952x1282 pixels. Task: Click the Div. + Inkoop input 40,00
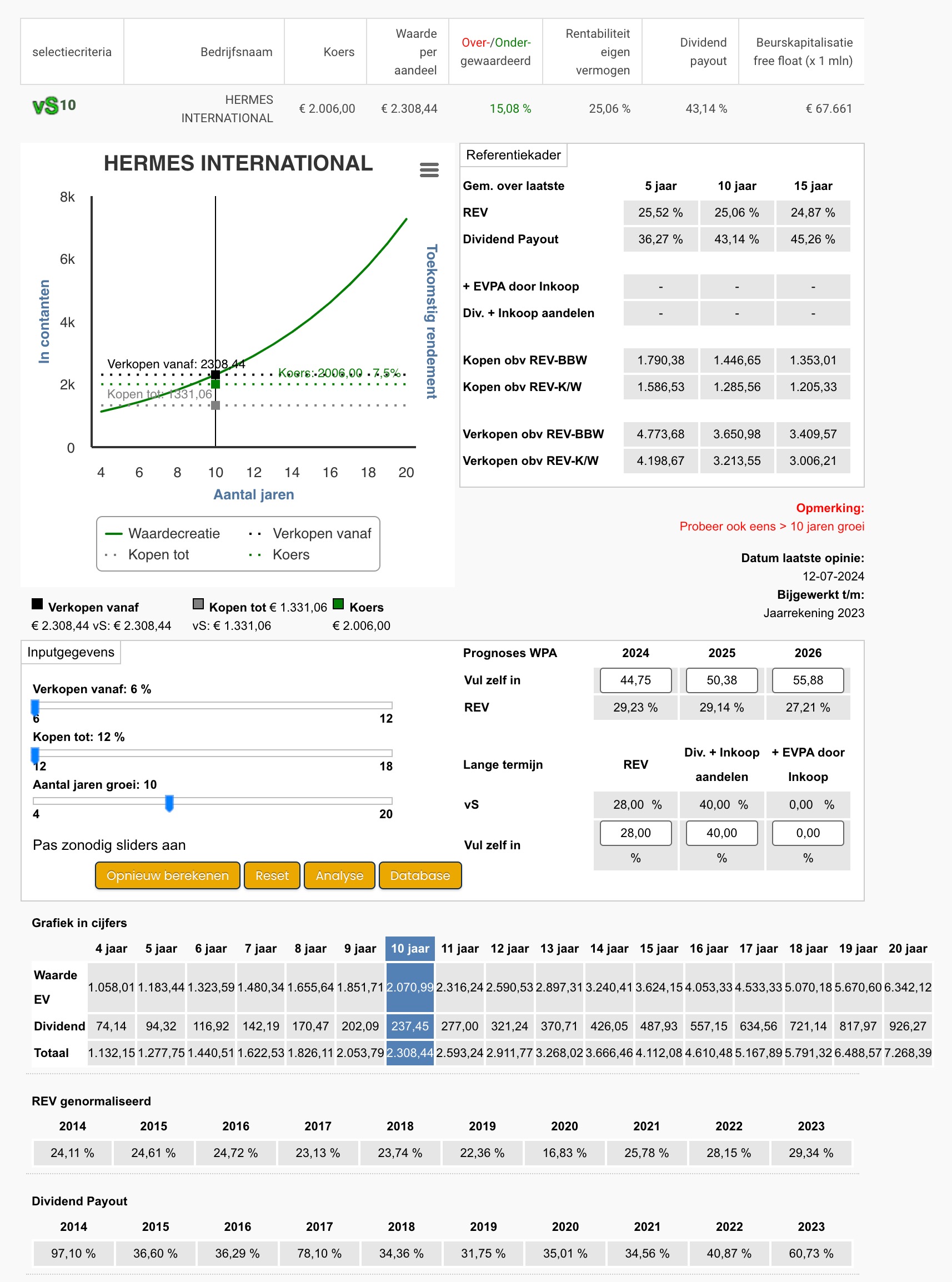coord(721,833)
